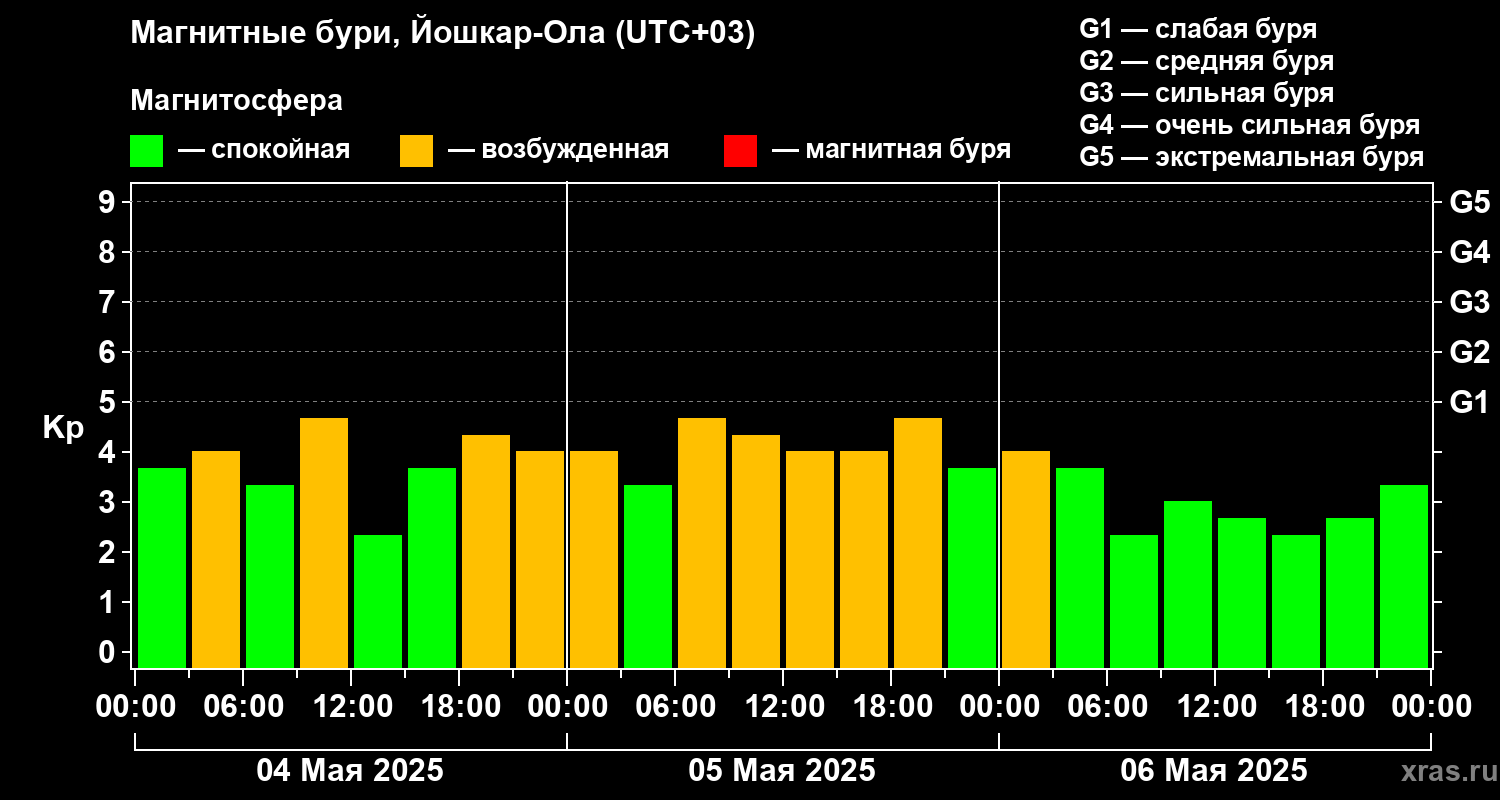Viewport: 1500px width, 800px height.
Task: Click the 'G4 — очень сильная буря' line
Action: tap(1250, 125)
